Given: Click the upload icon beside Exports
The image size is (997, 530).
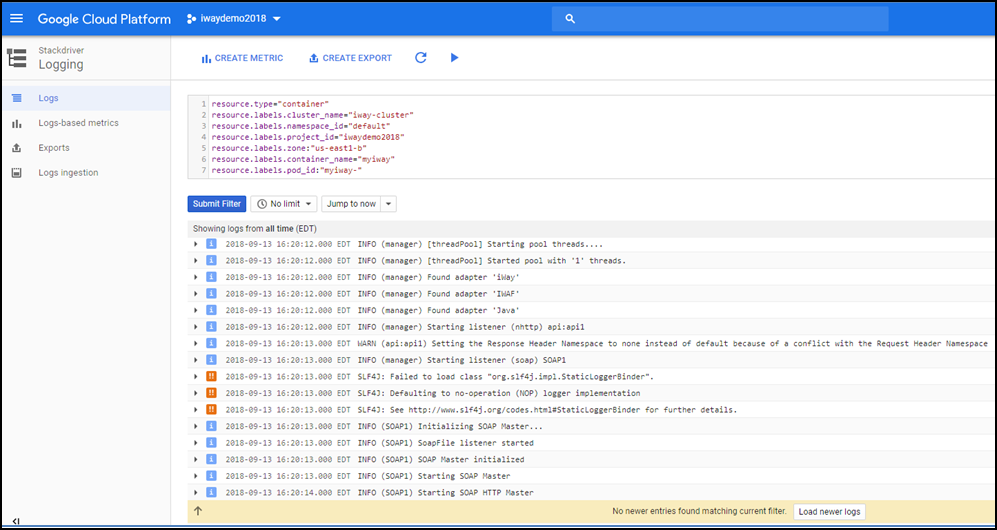Looking at the screenshot, I should coord(17,147).
